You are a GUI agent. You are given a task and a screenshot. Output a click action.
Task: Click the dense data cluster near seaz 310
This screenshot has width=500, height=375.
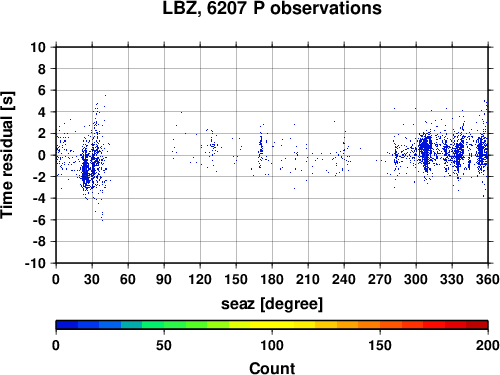pos(426,152)
